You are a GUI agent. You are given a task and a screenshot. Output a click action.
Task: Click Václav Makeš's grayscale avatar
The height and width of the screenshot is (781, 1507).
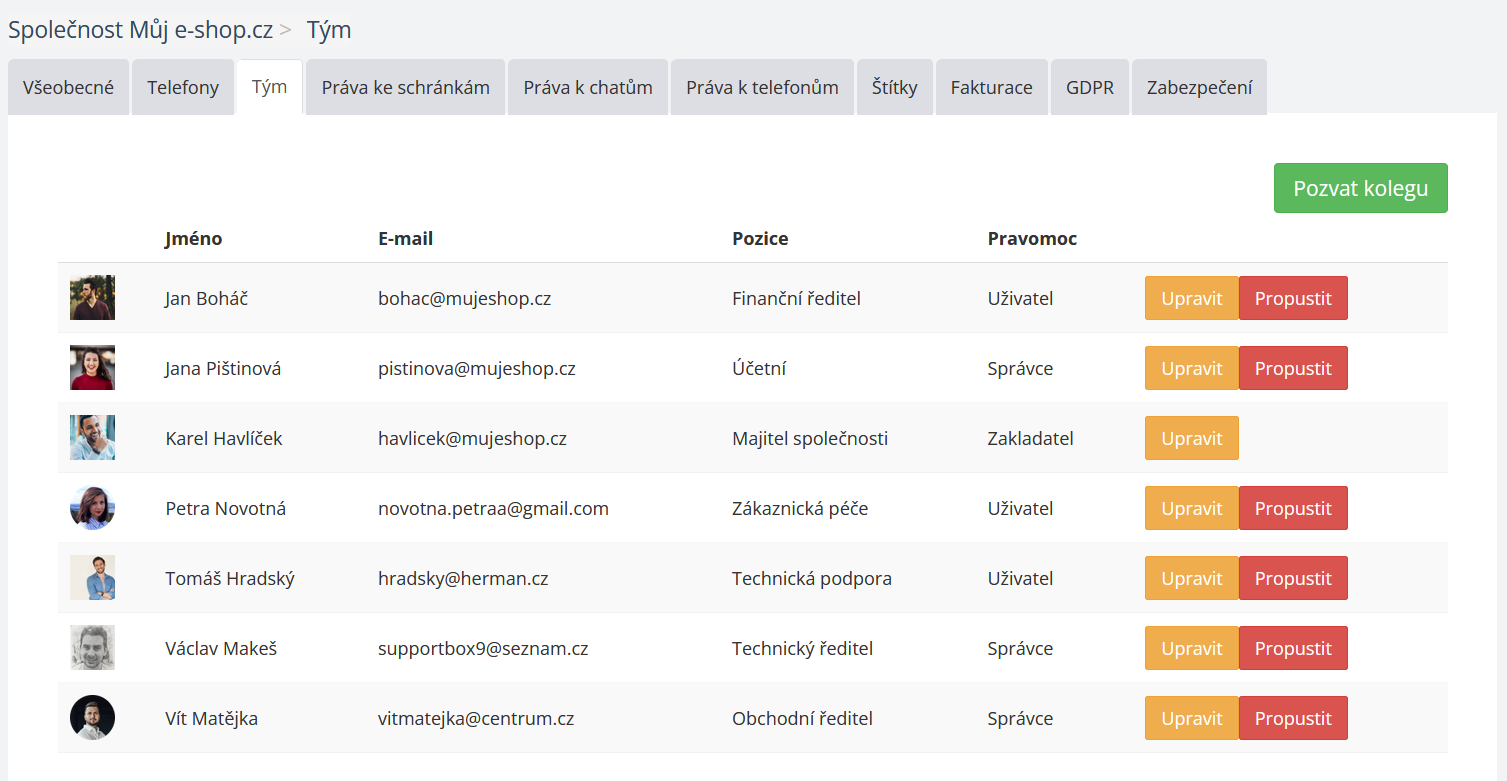point(92,648)
